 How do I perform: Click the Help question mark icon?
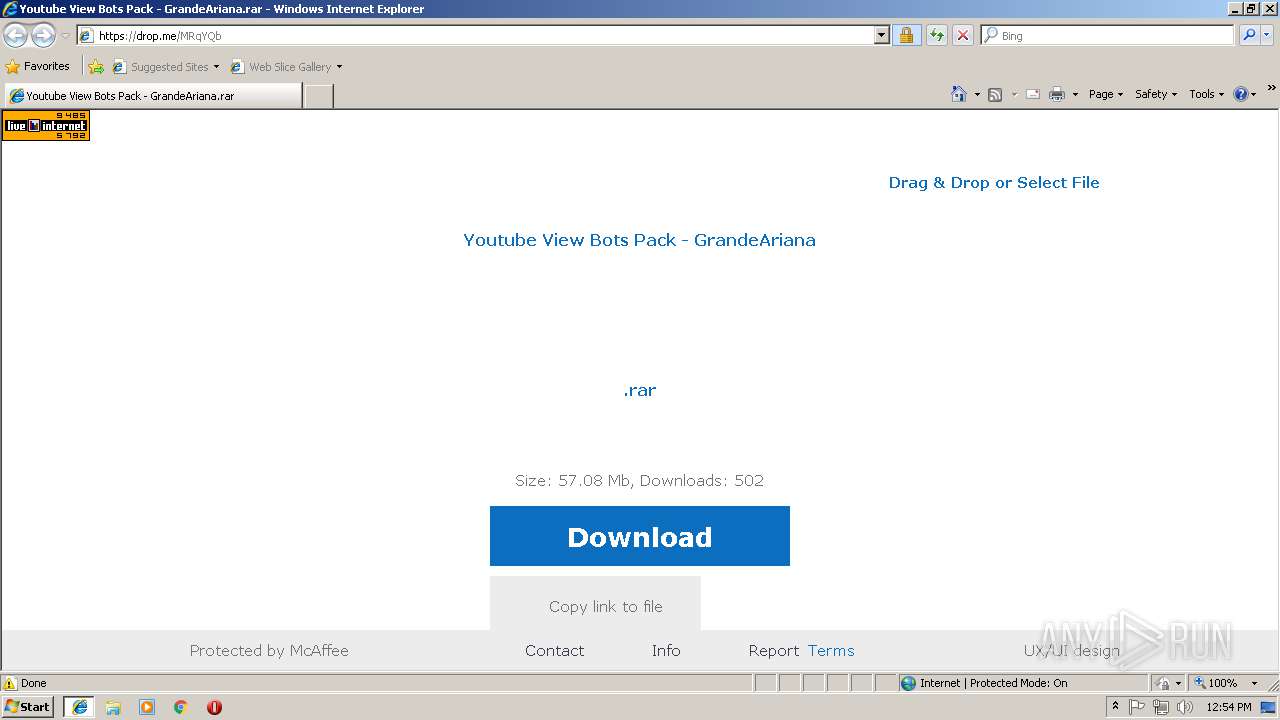[1241, 94]
